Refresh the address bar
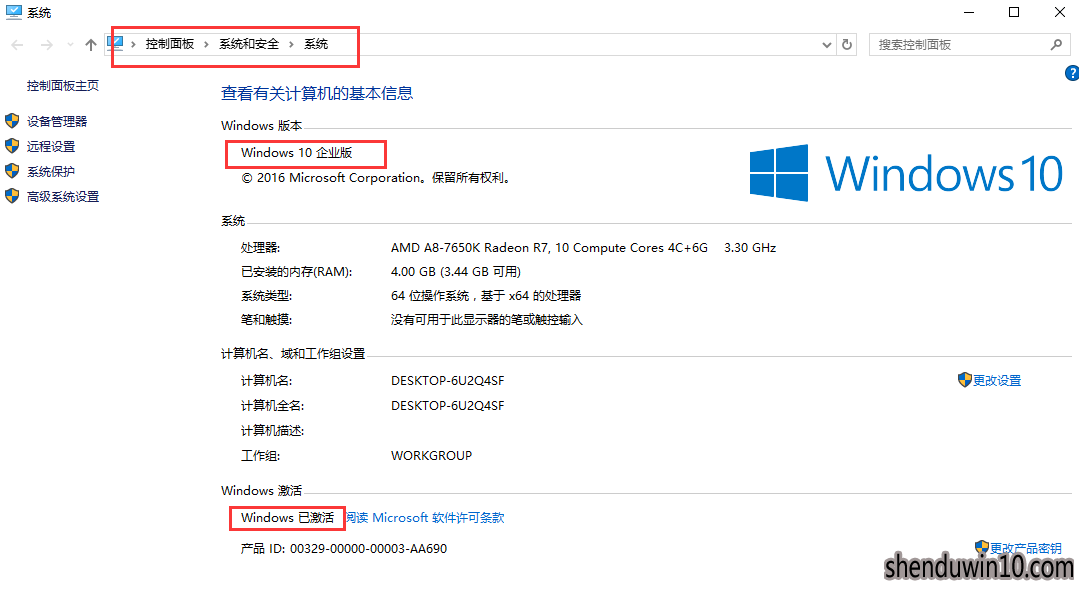The width and height of the screenshot is (1079, 593). coord(847,45)
